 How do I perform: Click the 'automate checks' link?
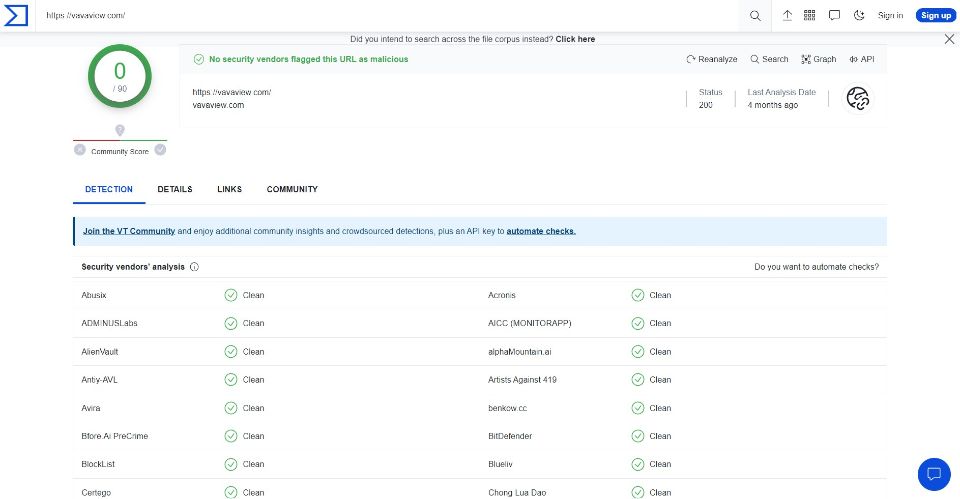tap(541, 231)
